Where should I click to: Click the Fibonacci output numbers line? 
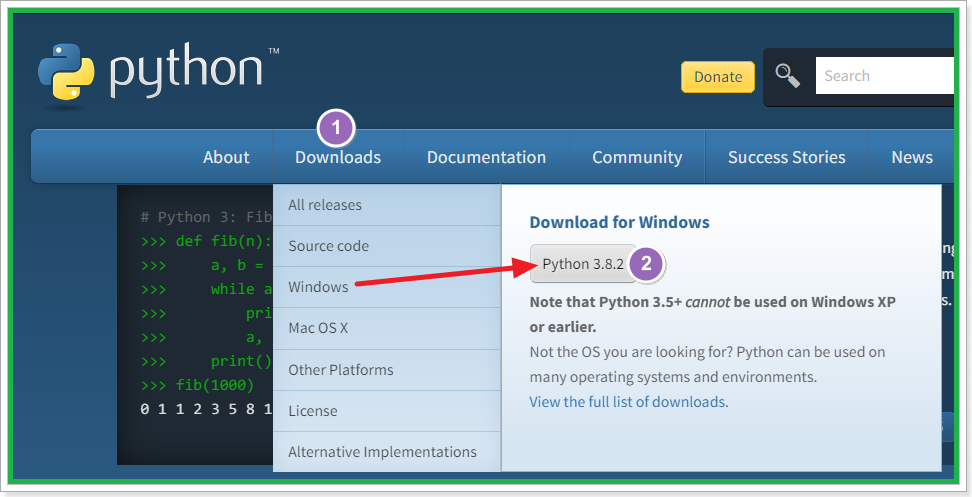[x=206, y=409]
